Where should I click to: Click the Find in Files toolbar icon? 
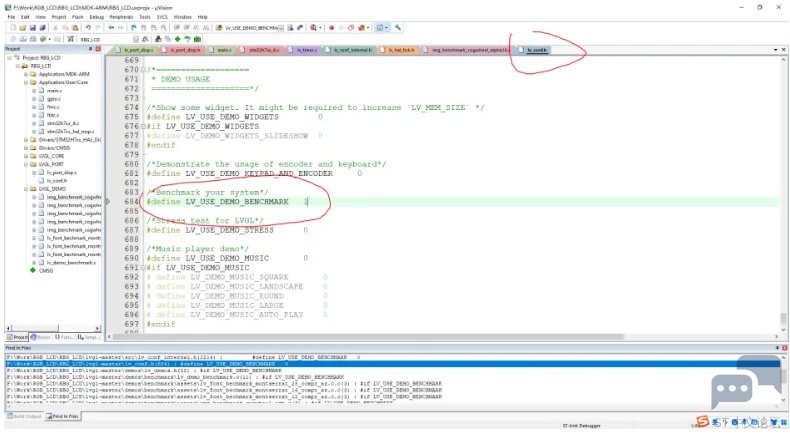coord(219,28)
